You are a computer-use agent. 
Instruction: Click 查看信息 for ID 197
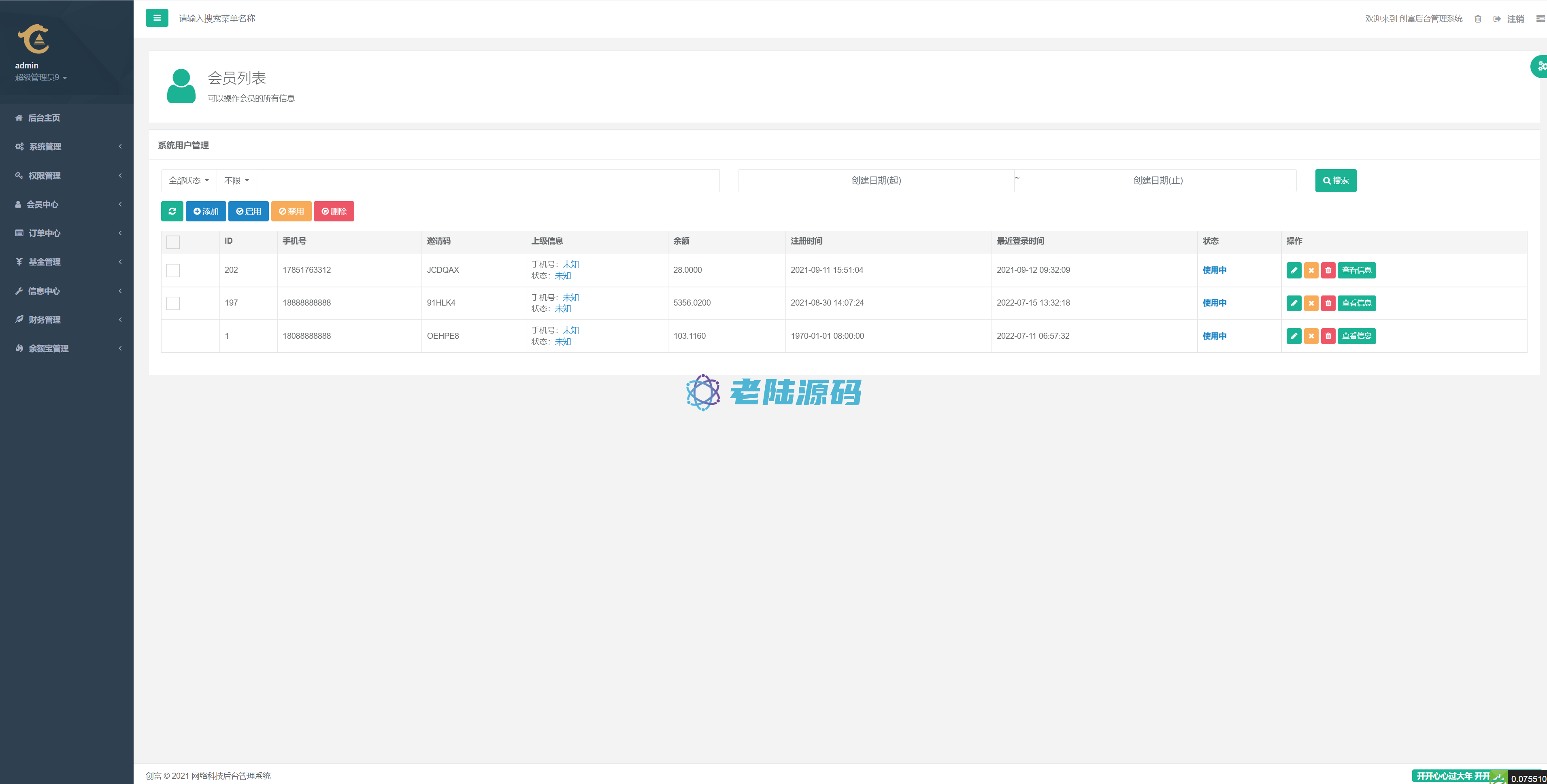[x=1357, y=303]
